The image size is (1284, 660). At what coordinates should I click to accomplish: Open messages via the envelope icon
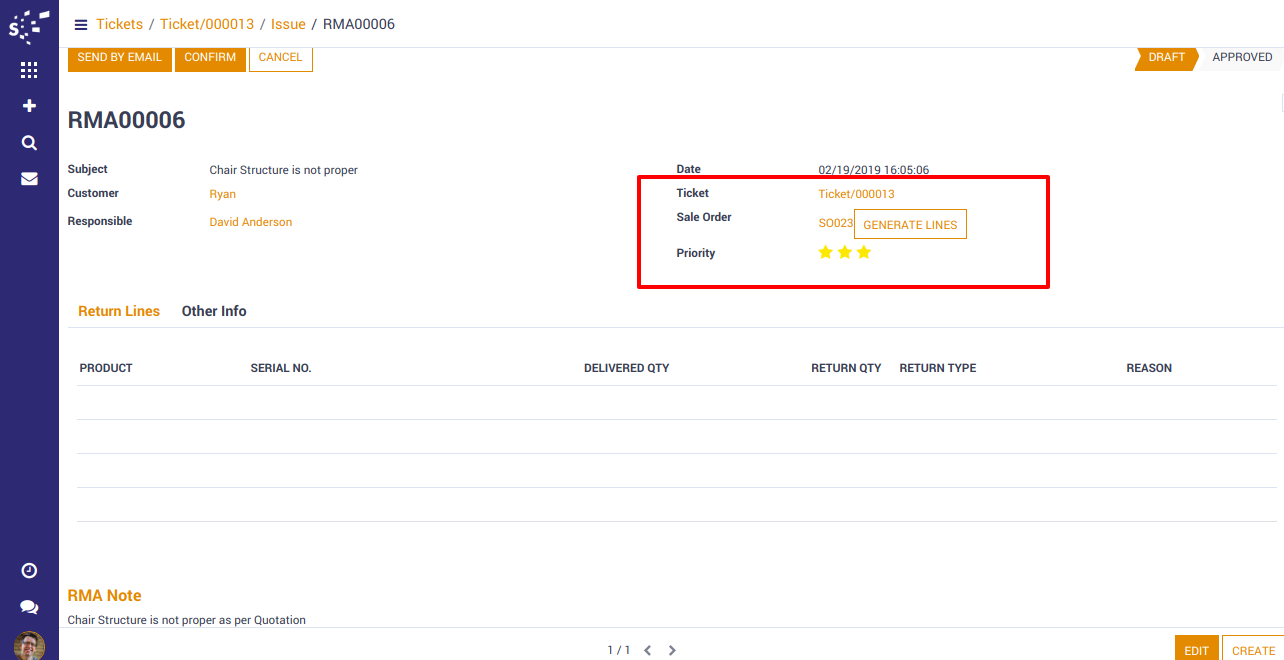tap(29, 179)
